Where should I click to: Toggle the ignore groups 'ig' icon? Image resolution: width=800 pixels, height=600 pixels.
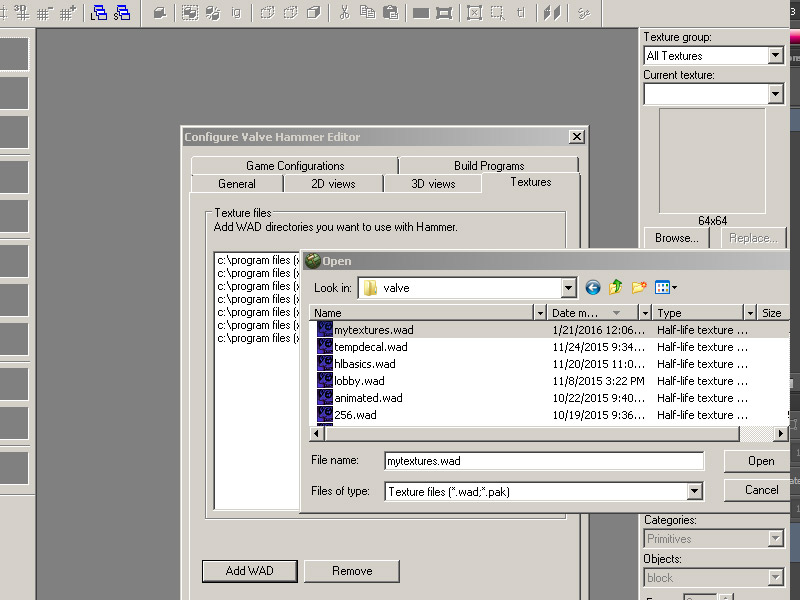(236, 12)
